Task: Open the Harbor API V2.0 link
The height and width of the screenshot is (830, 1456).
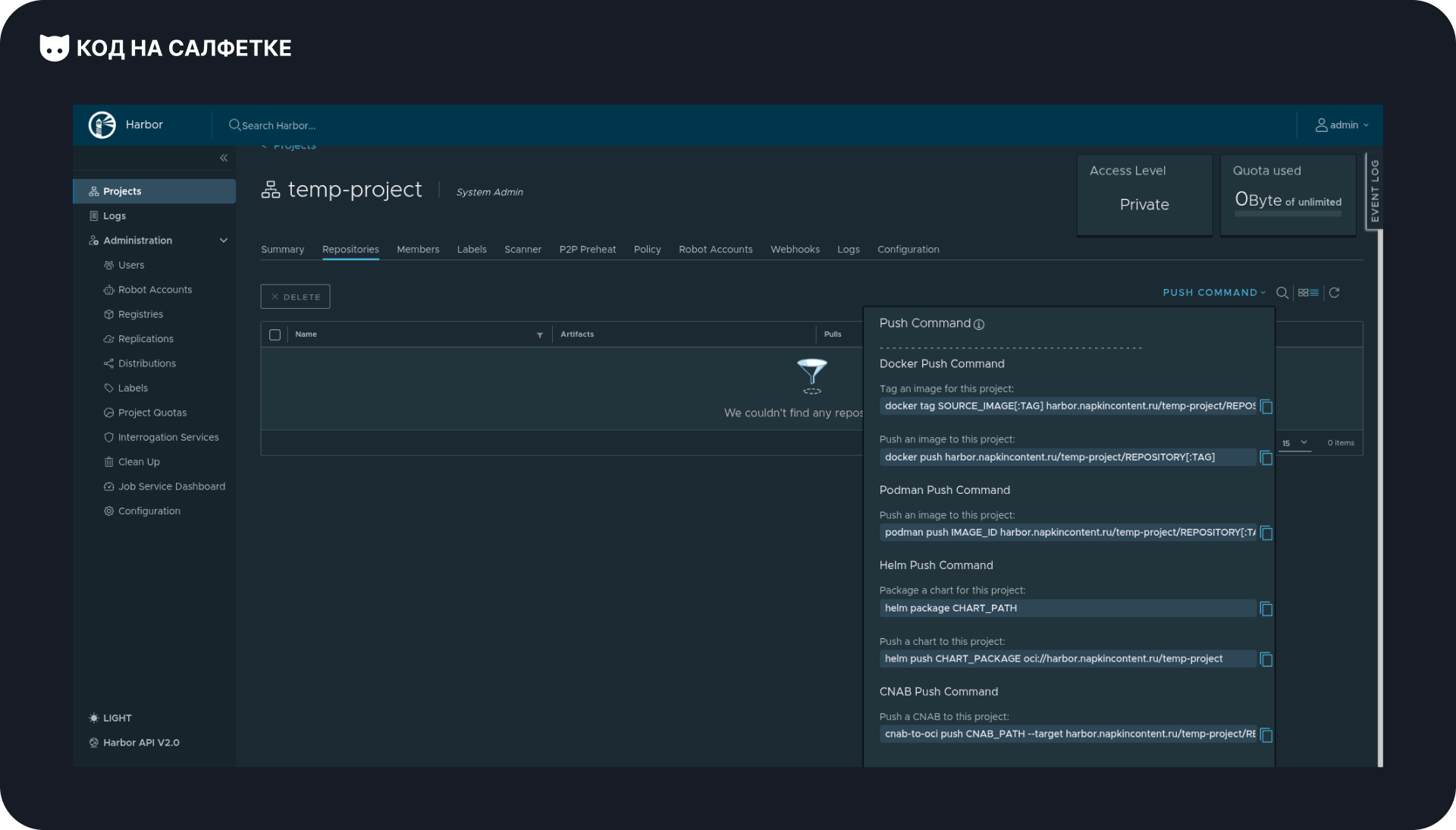Action: click(133, 743)
